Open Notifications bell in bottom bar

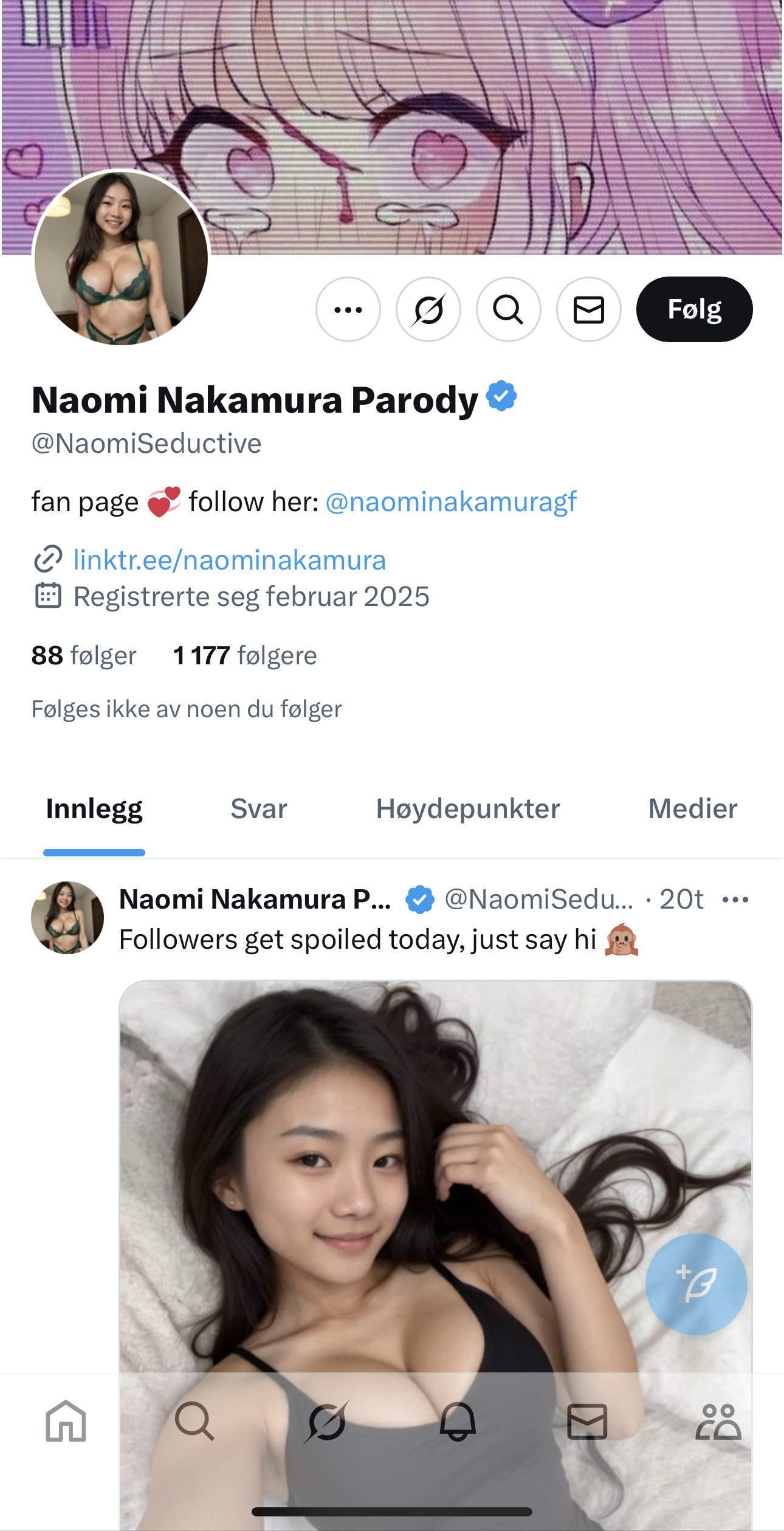(x=458, y=1421)
